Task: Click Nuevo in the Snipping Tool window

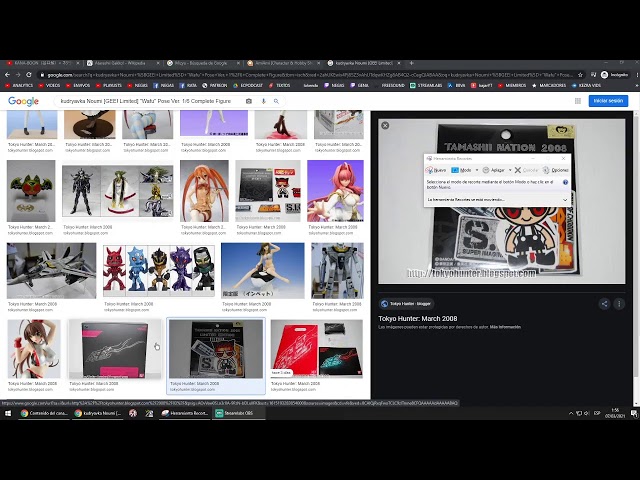Action: coord(436,170)
